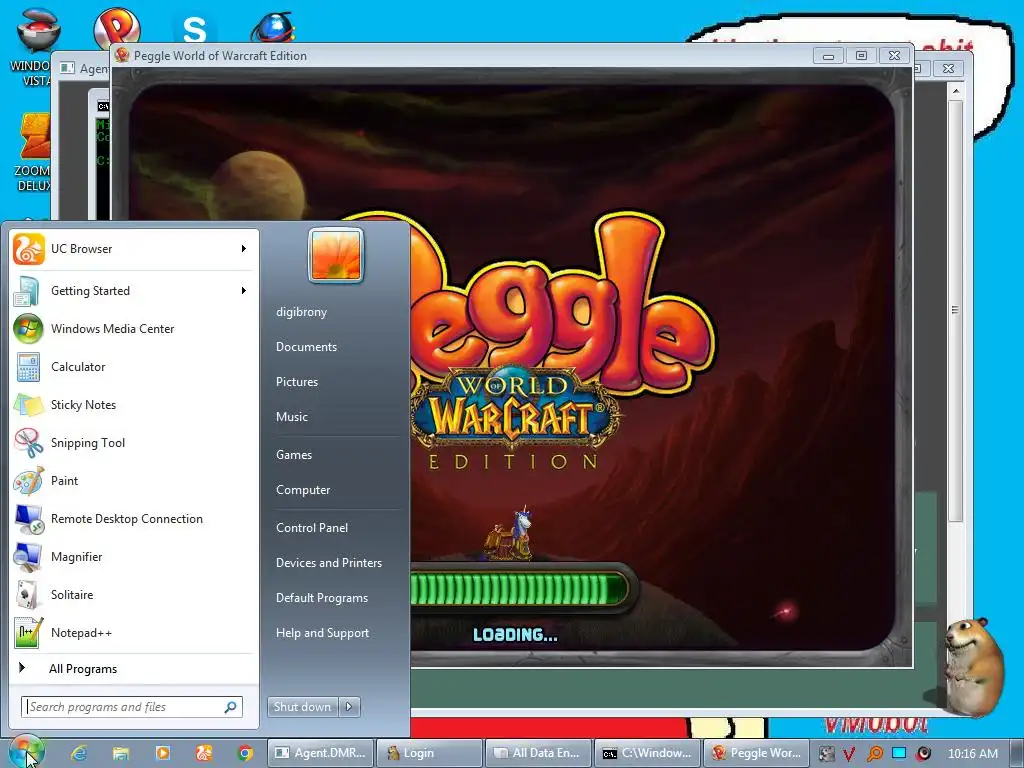Expand All Programs list
Screen dimensions: 1024x768
pyautogui.click(x=82, y=669)
